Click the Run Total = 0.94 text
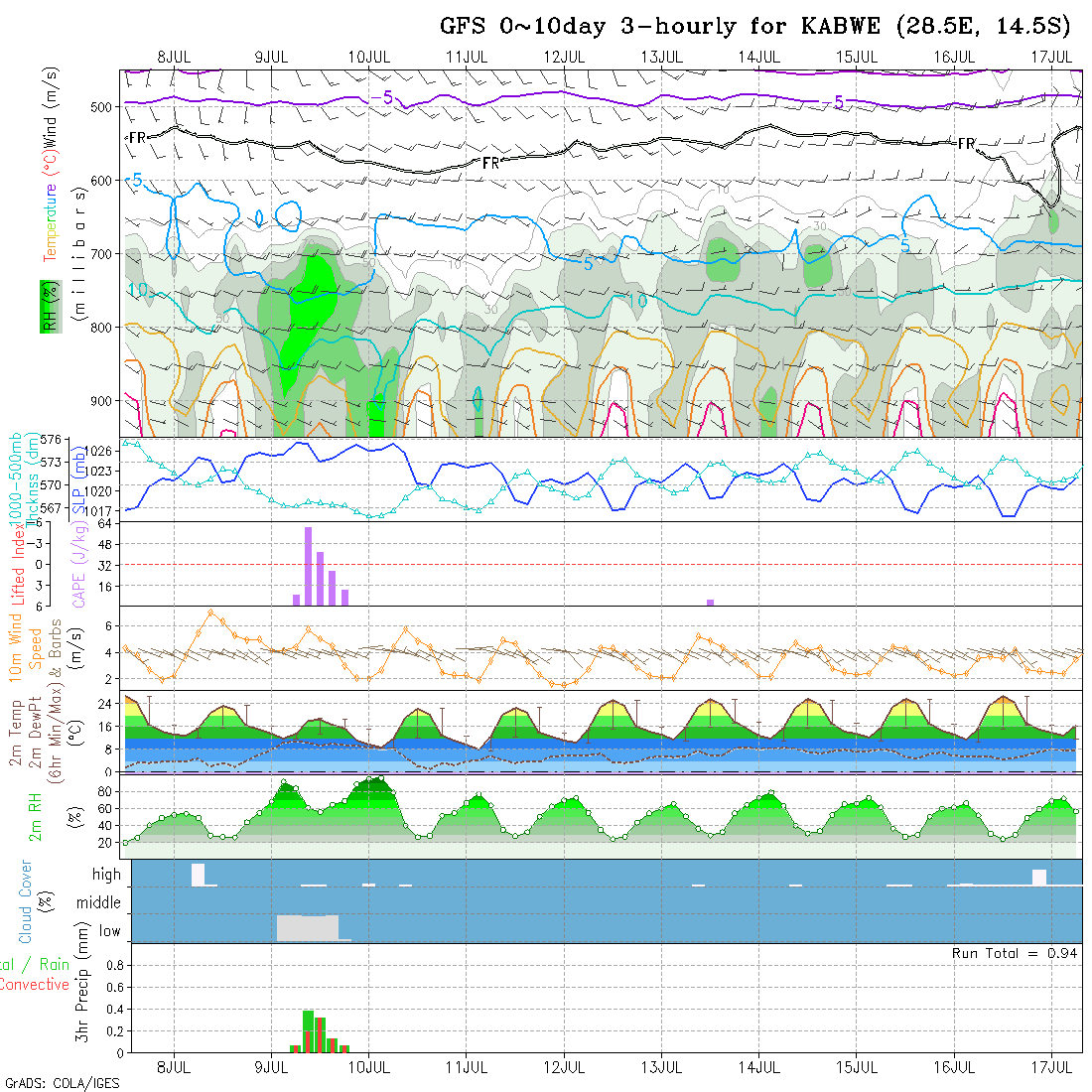The width and height of the screenshot is (1092, 1092). (x=1015, y=953)
